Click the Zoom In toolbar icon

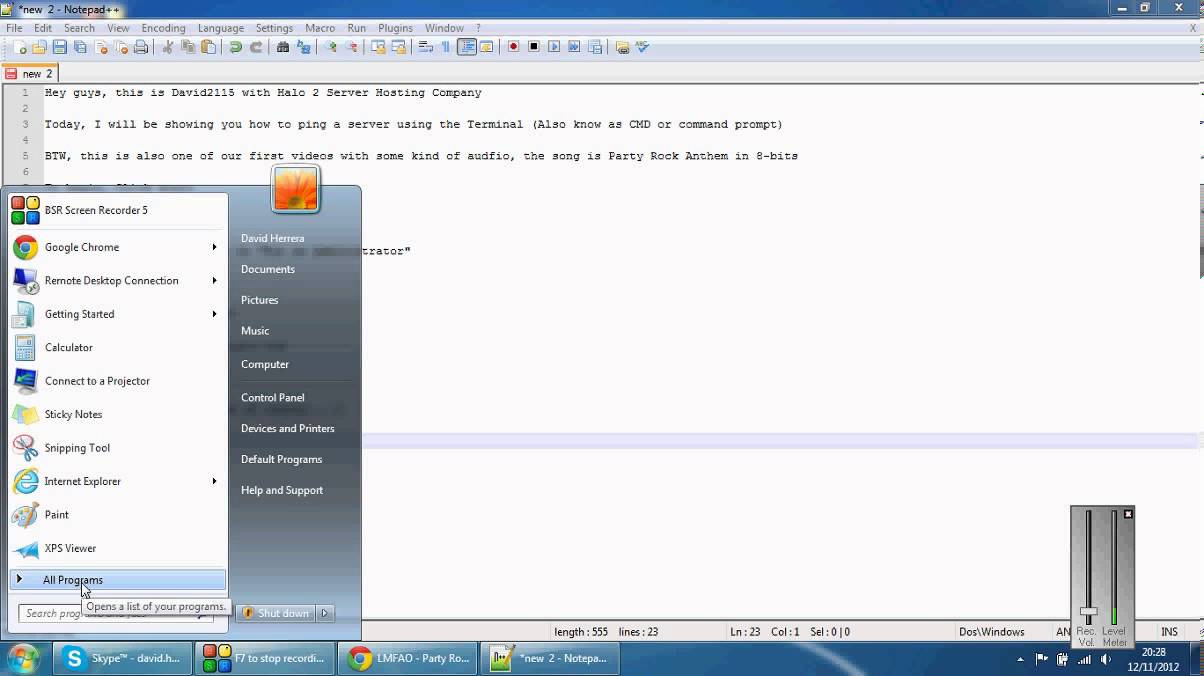331,47
